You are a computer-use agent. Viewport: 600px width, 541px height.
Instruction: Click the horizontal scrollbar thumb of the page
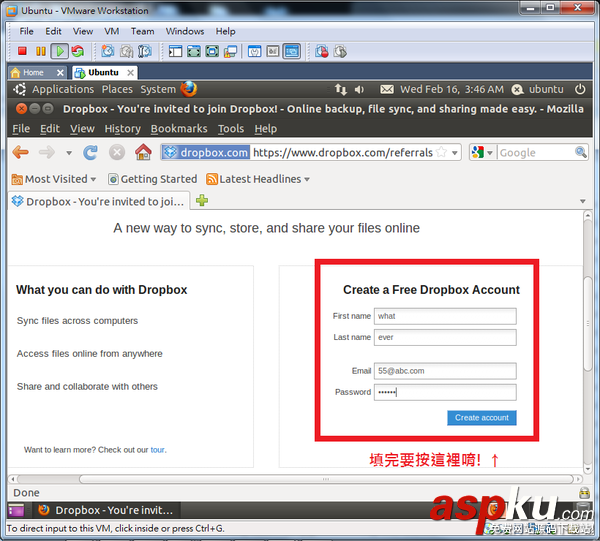(x=326, y=479)
